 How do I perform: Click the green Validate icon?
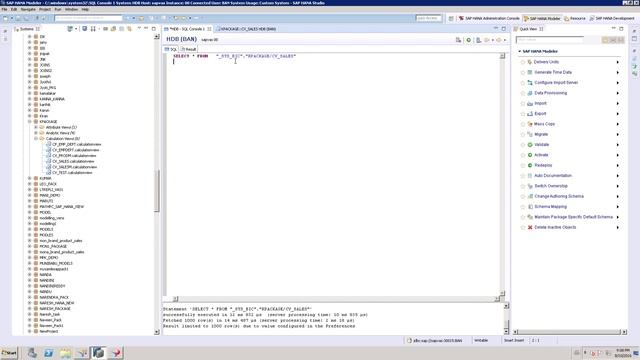click(x=530, y=144)
